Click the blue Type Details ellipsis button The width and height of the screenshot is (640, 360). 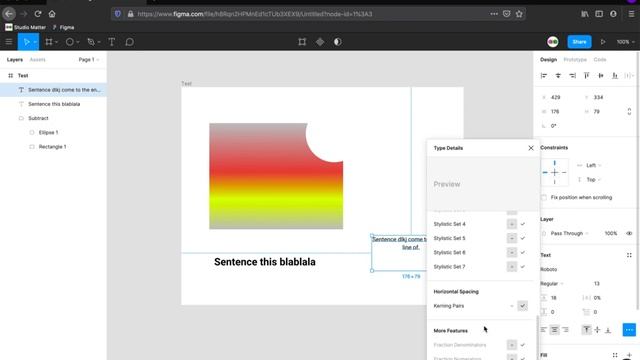[x=629, y=330]
